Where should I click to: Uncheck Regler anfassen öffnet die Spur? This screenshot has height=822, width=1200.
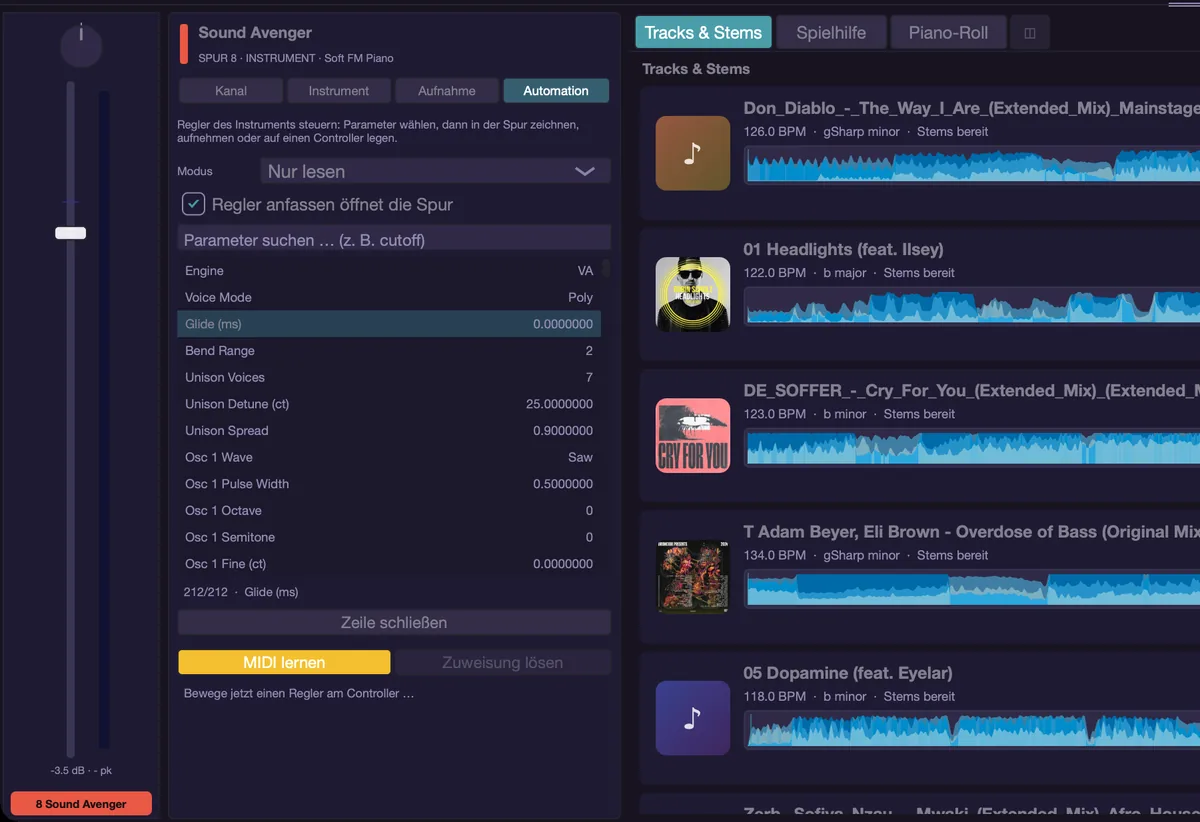pyautogui.click(x=193, y=204)
